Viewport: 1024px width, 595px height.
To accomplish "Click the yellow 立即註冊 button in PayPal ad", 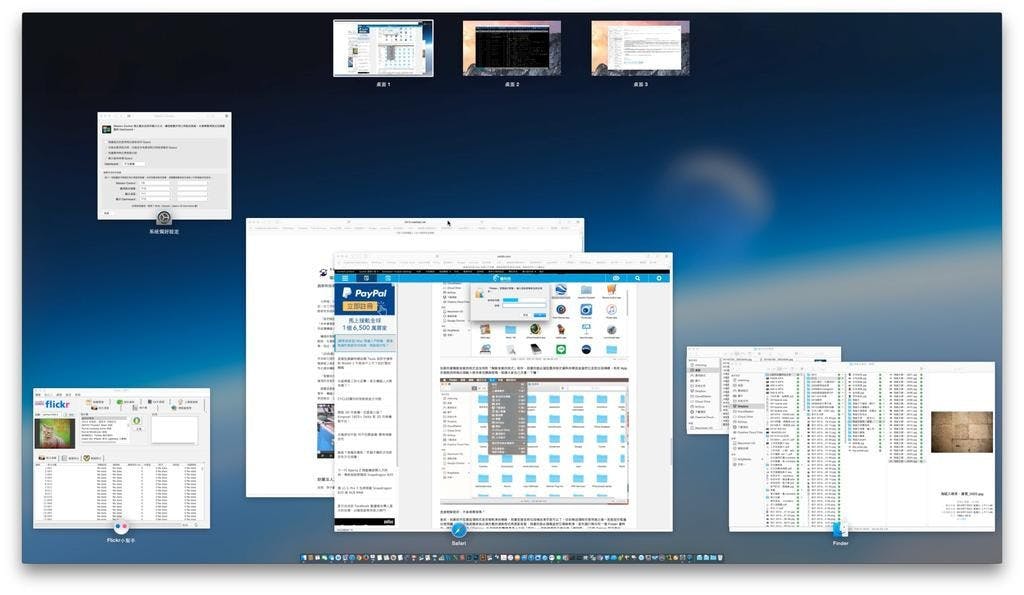I will pos(360,306).
